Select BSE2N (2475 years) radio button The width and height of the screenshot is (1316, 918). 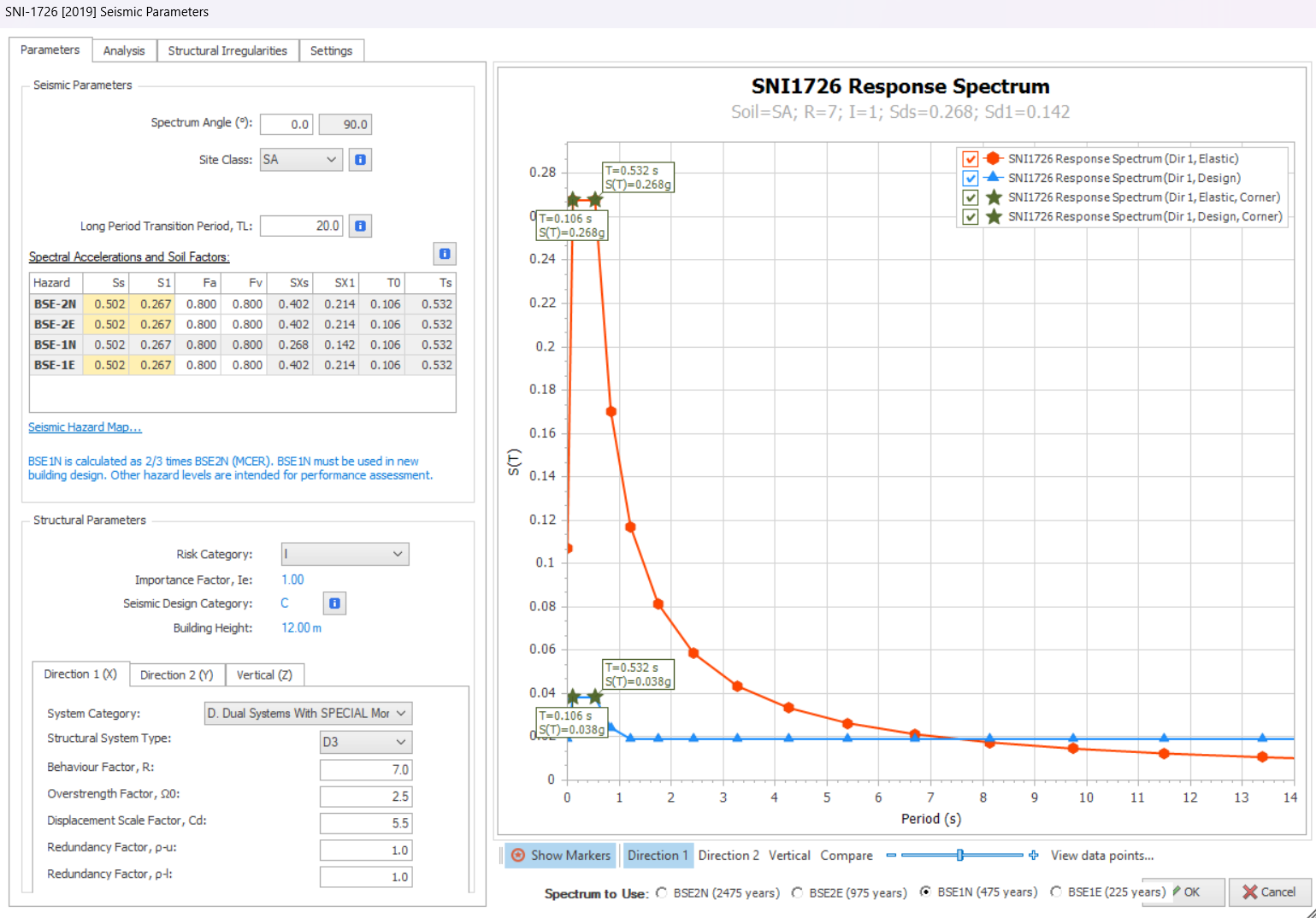[662, 892]
